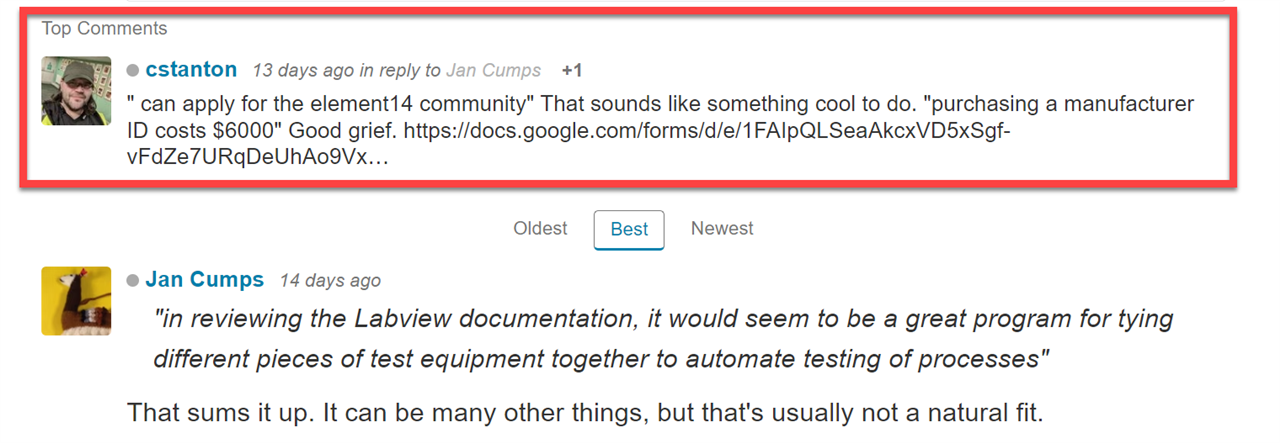Image resolution: width=1280 pixels, height=443 pixels.
Task: Select the Best comments tab
Action: coord(629,230)
